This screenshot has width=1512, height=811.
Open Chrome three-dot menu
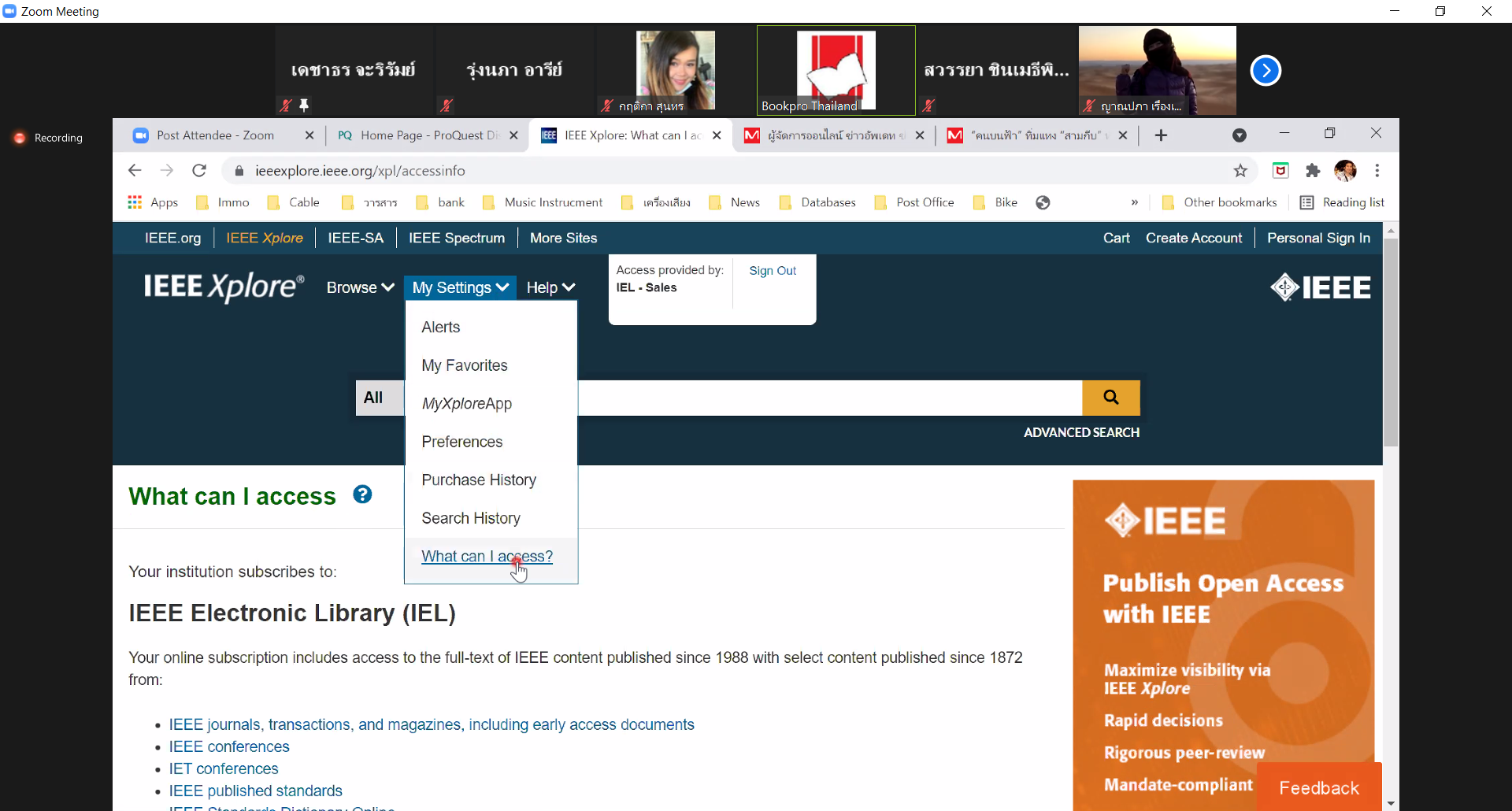pyautogui.click(x=1377, y=171)
